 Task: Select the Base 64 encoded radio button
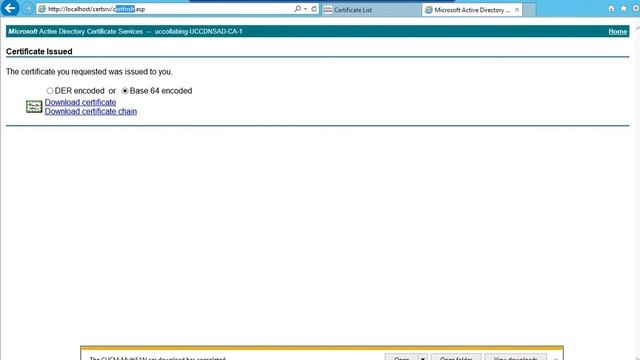(x=125, y=91)
